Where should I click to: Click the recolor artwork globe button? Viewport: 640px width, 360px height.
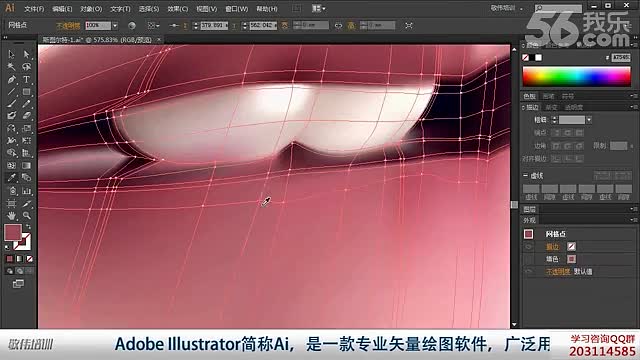[x=131, y=26]
